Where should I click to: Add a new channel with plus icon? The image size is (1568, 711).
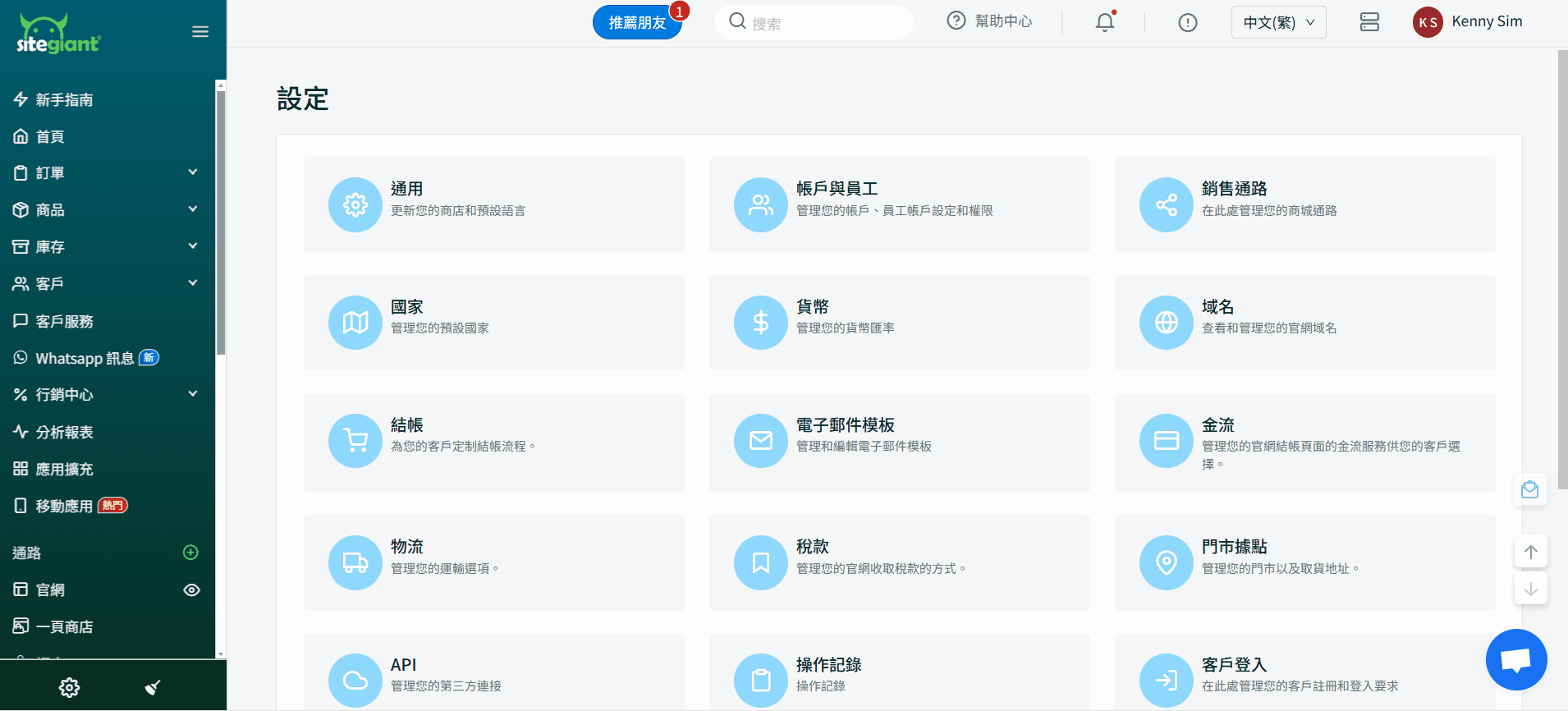click(190, 553)
